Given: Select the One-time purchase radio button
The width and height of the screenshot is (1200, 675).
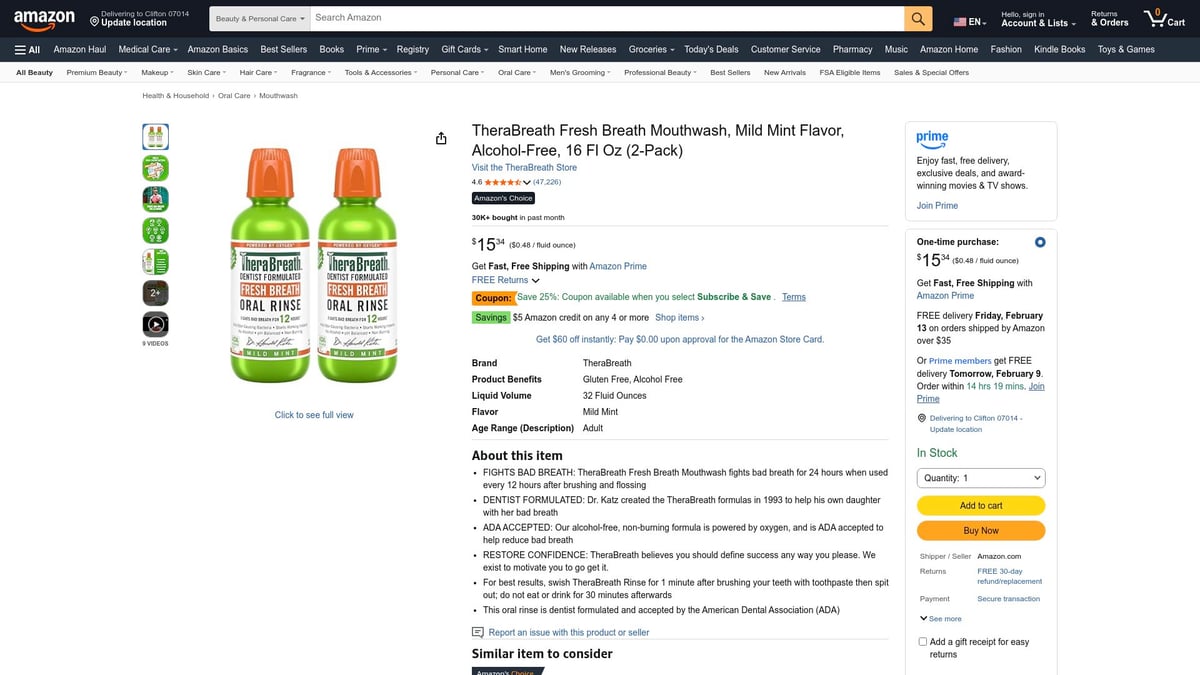Looking at the screenshot, I should click(1039, 241).
